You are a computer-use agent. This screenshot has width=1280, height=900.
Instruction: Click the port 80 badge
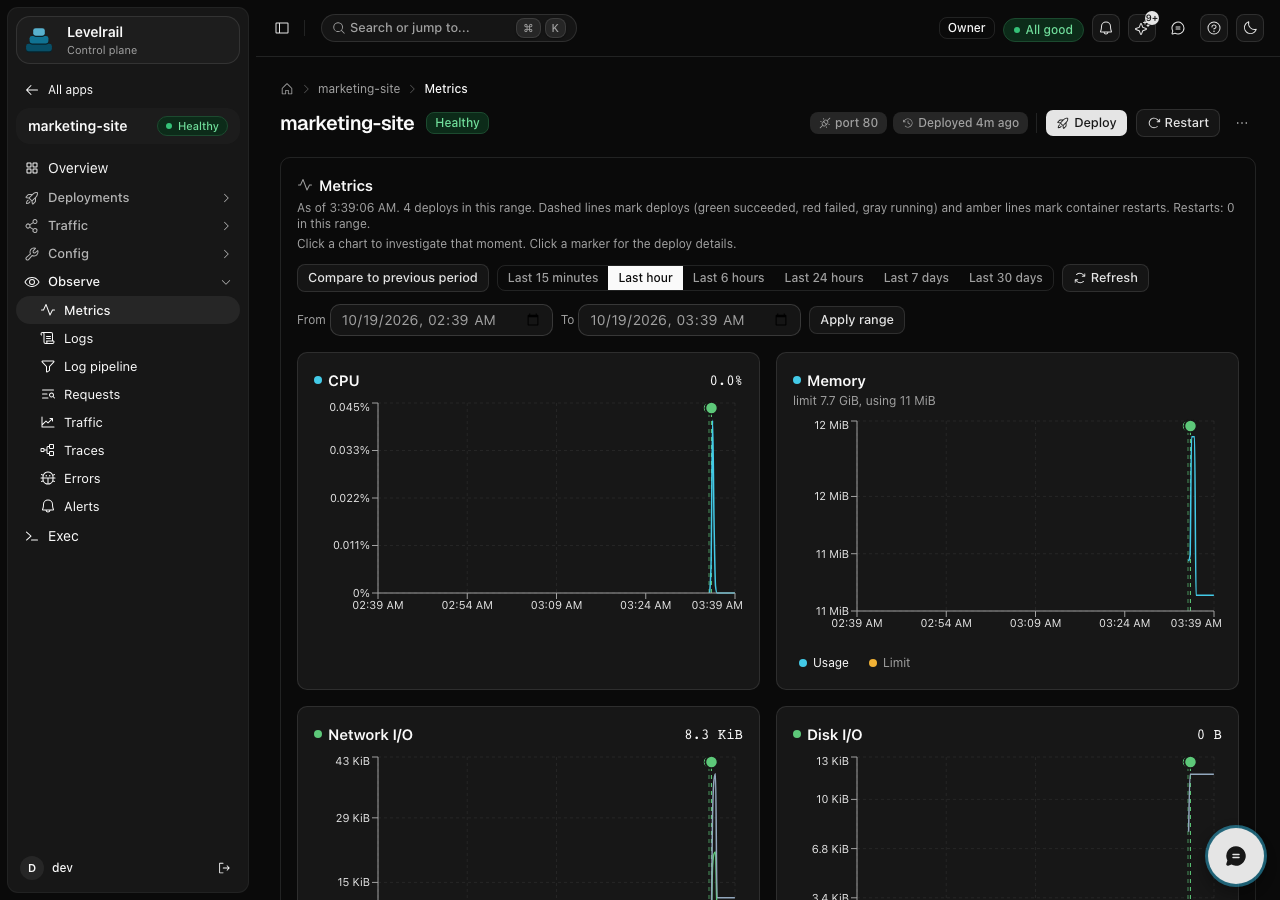pyautogui.click(x=848, y=123)
